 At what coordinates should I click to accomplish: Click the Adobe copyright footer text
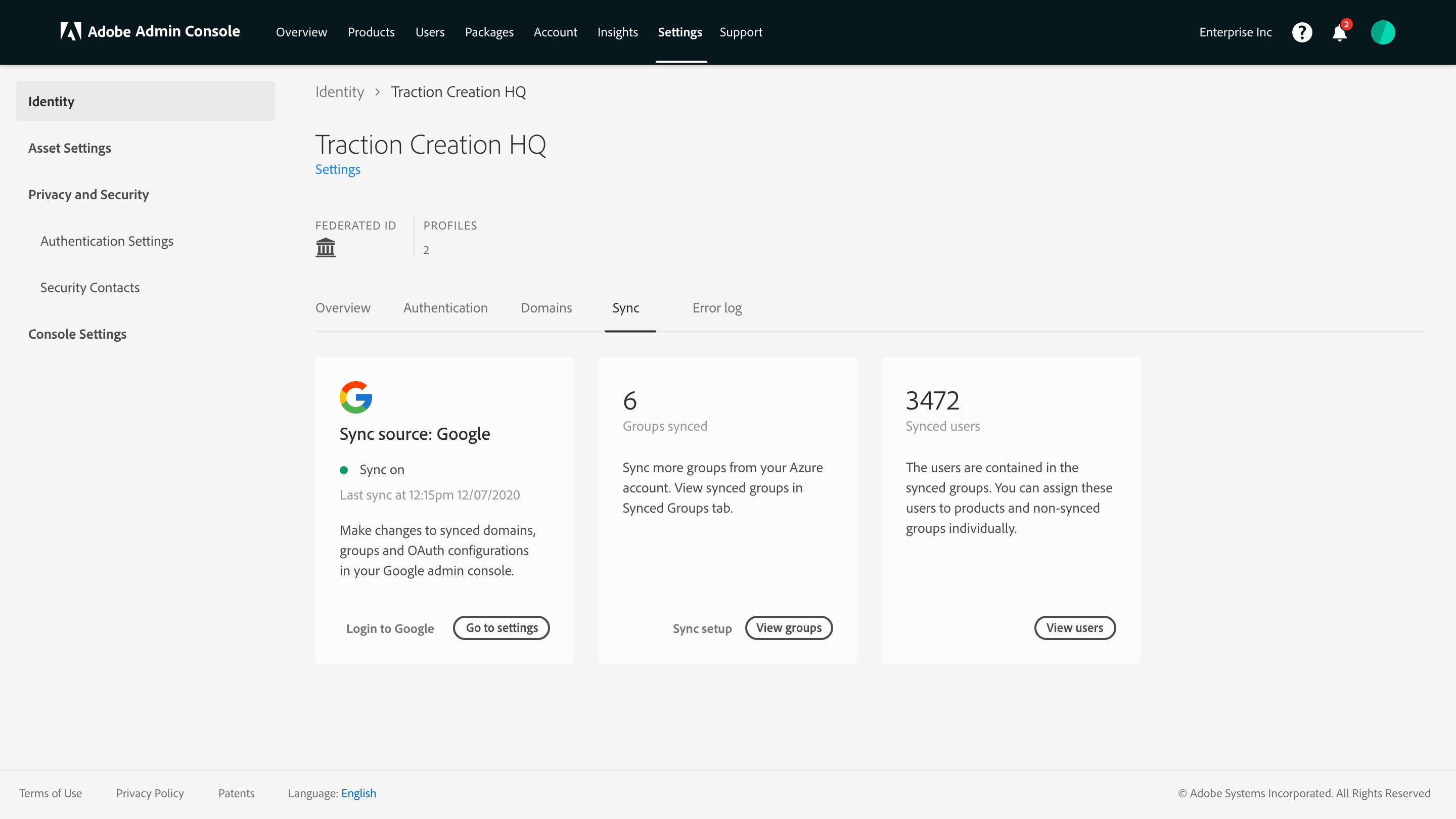point(1304,793)
